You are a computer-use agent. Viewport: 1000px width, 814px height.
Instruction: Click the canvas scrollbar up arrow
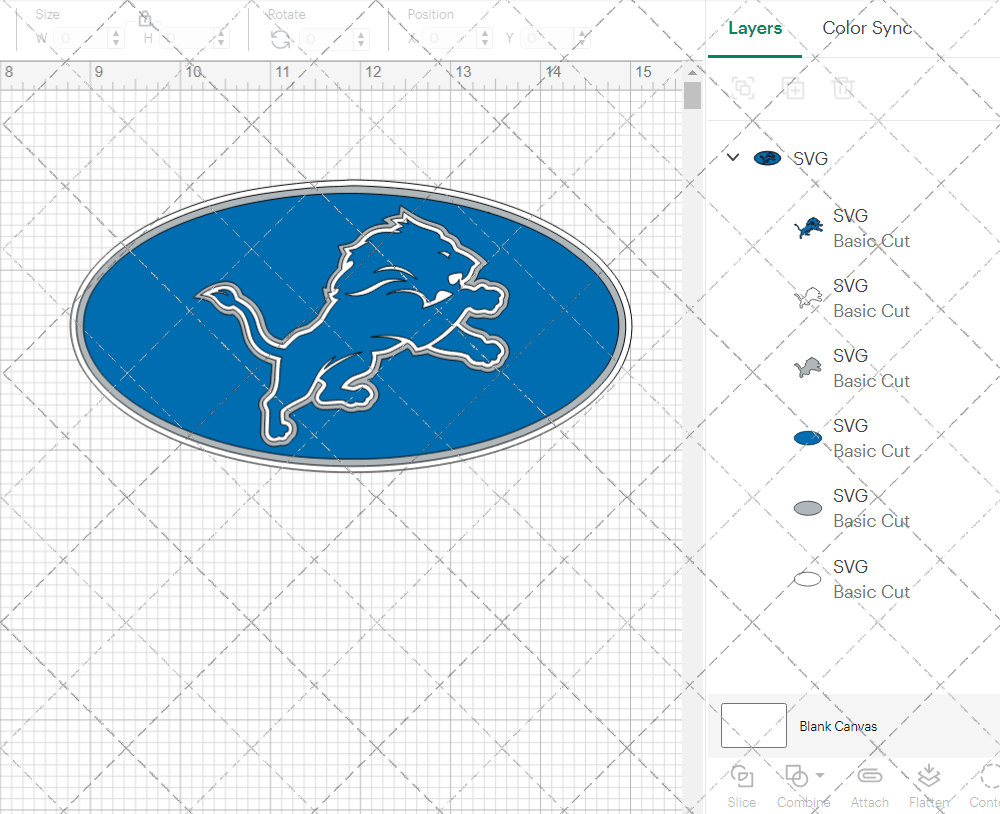pyautogui.click(x=692, y=73)
